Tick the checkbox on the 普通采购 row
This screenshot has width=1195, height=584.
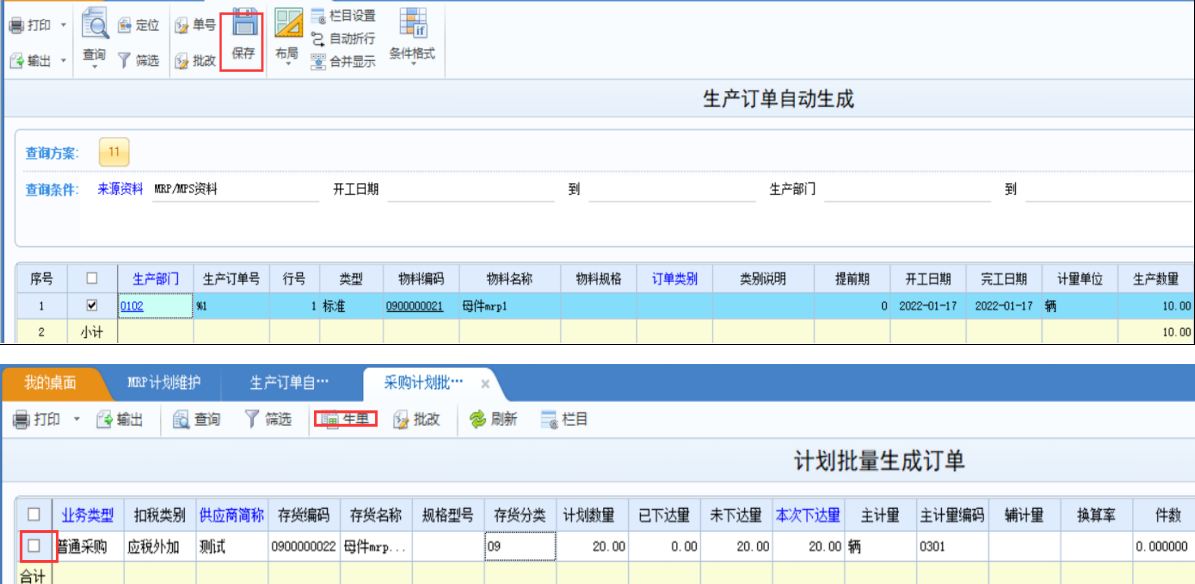pos(34,546)
